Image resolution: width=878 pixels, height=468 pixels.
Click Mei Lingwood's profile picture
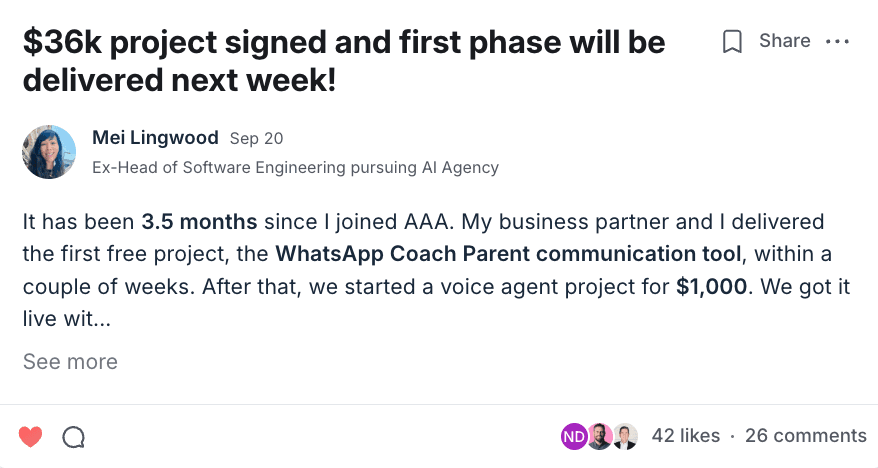[49, 152]
